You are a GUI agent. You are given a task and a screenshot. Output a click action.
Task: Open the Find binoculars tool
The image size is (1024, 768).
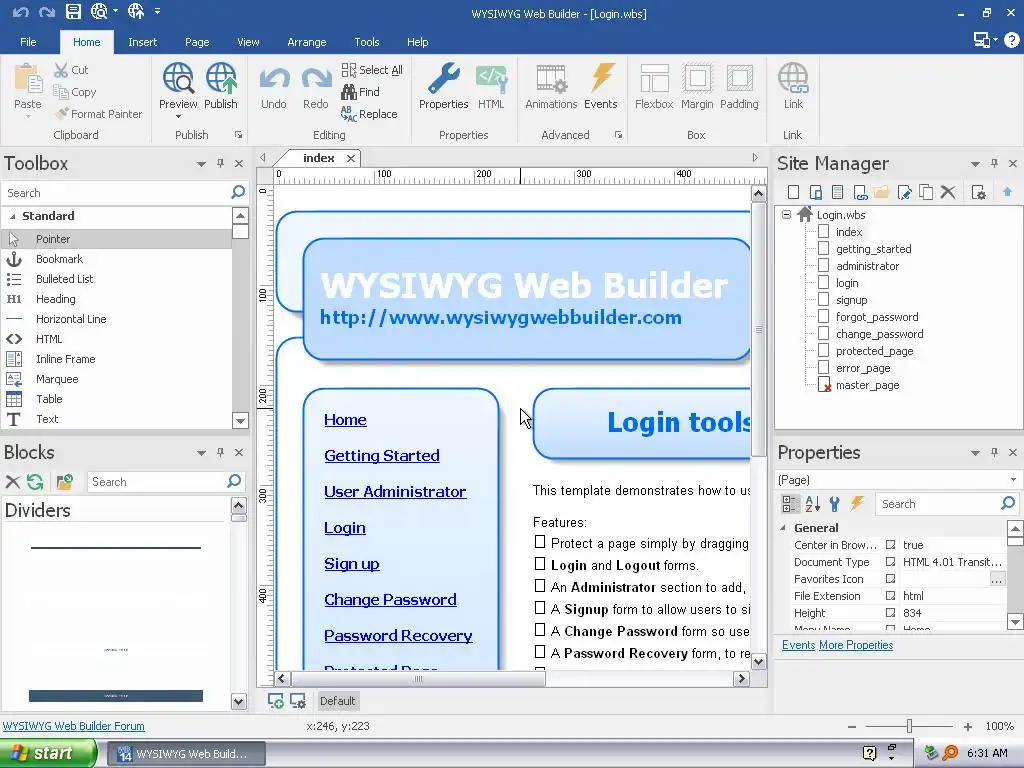(360, 92)
